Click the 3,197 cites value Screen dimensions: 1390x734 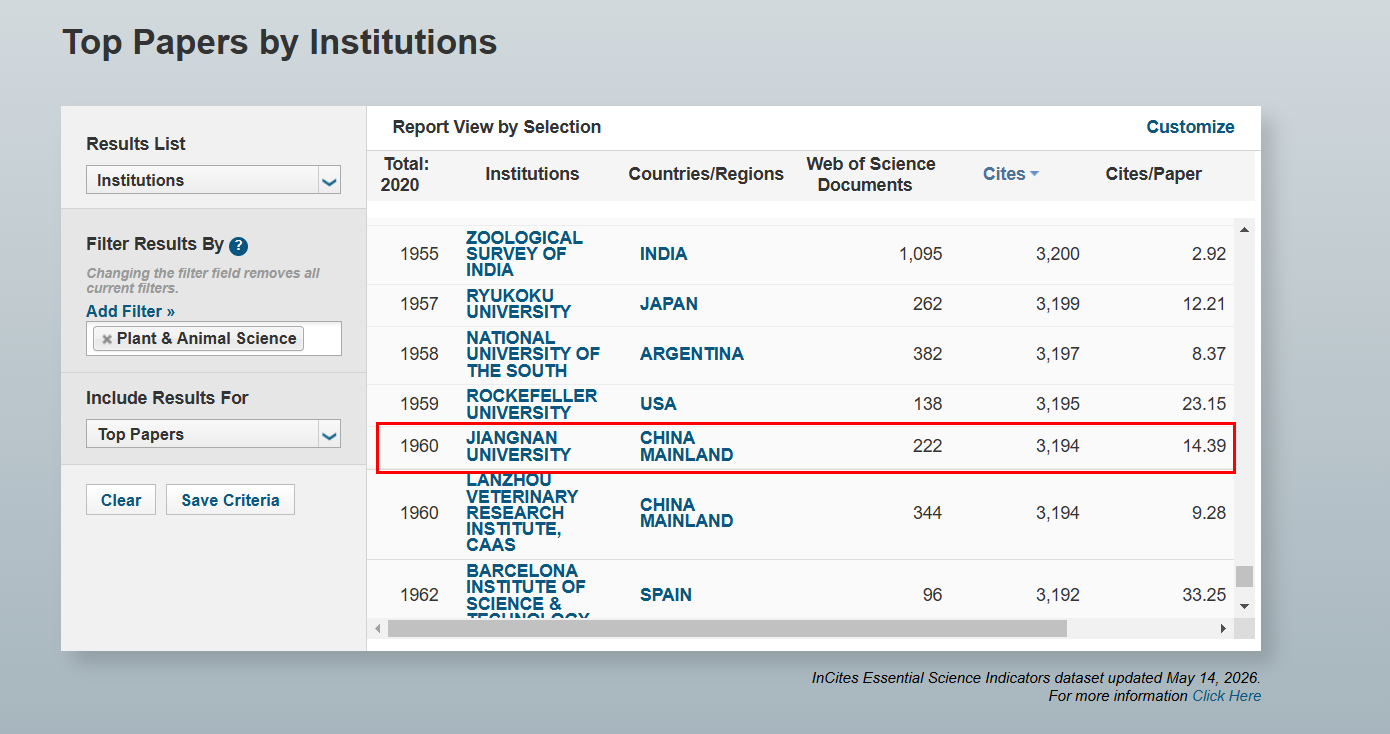[1058, 354]
